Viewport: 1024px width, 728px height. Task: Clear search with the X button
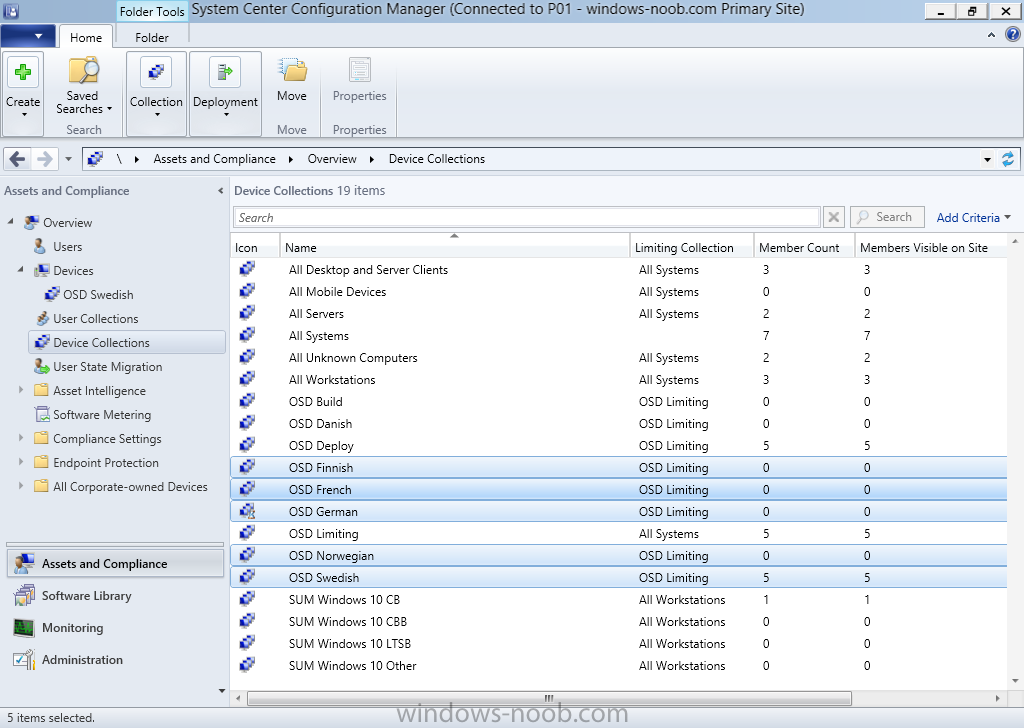pos(834,217)
